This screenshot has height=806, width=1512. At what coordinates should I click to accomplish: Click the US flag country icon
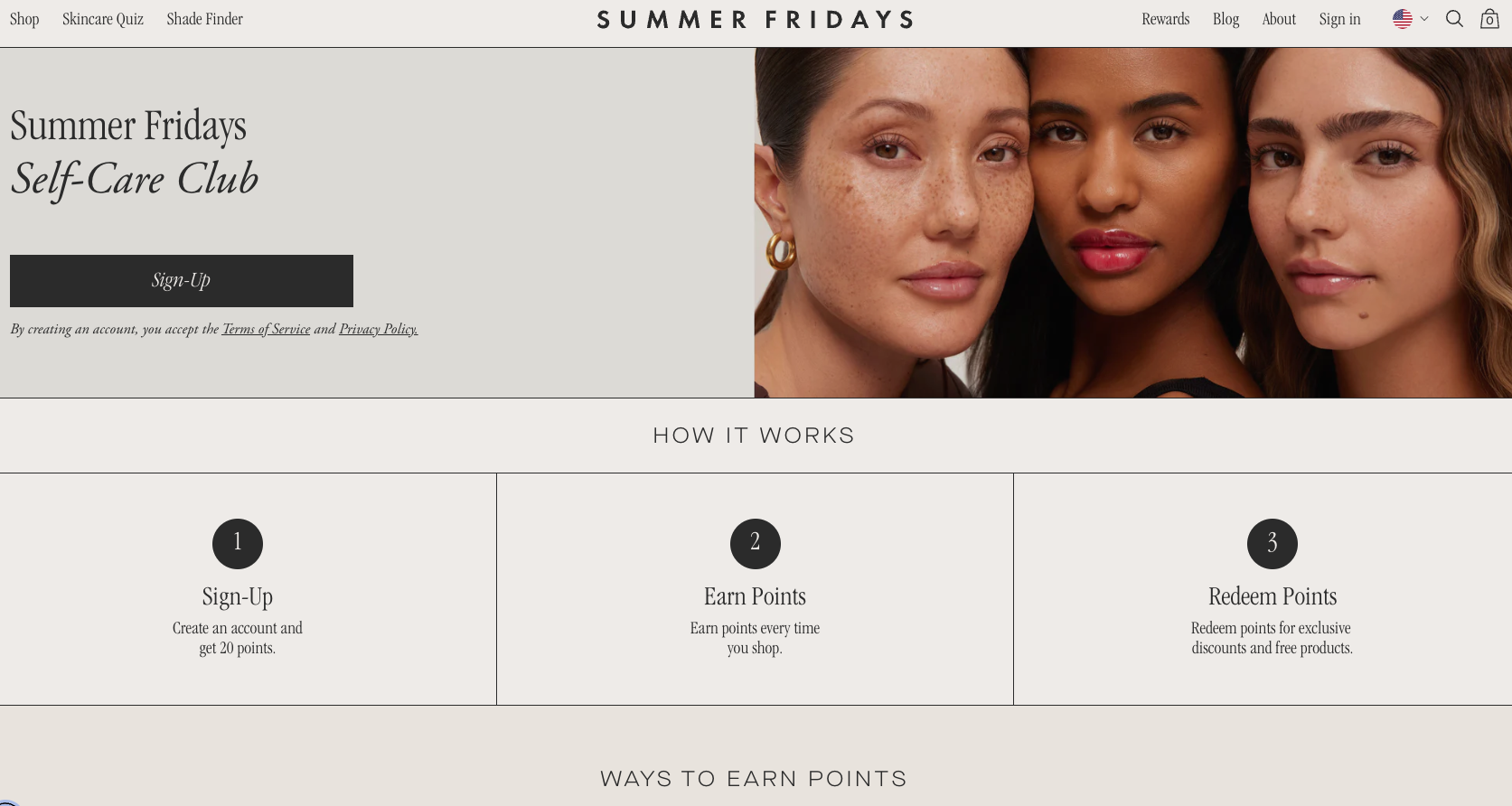click(1403, 19)
